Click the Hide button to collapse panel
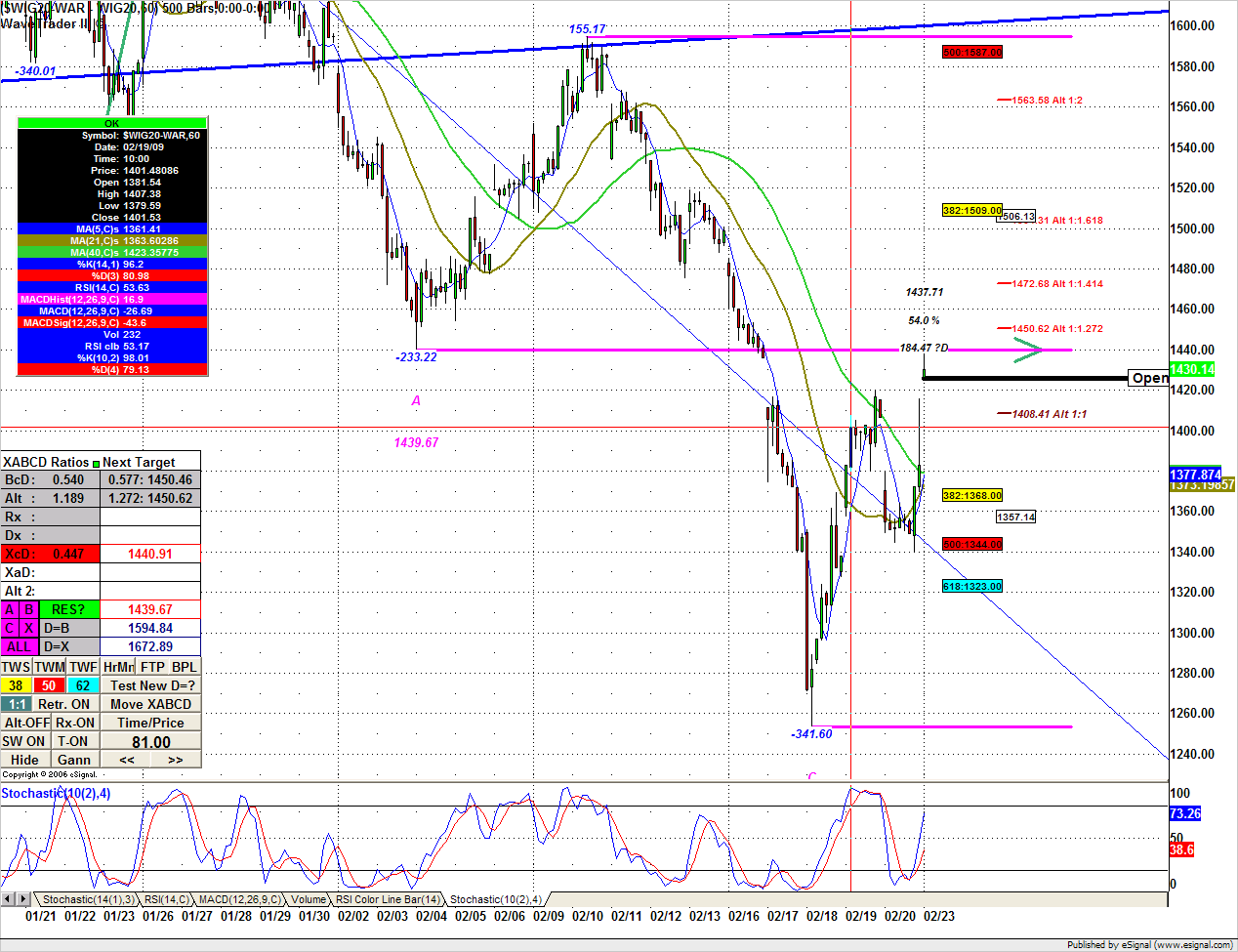 tap(24, 760)
